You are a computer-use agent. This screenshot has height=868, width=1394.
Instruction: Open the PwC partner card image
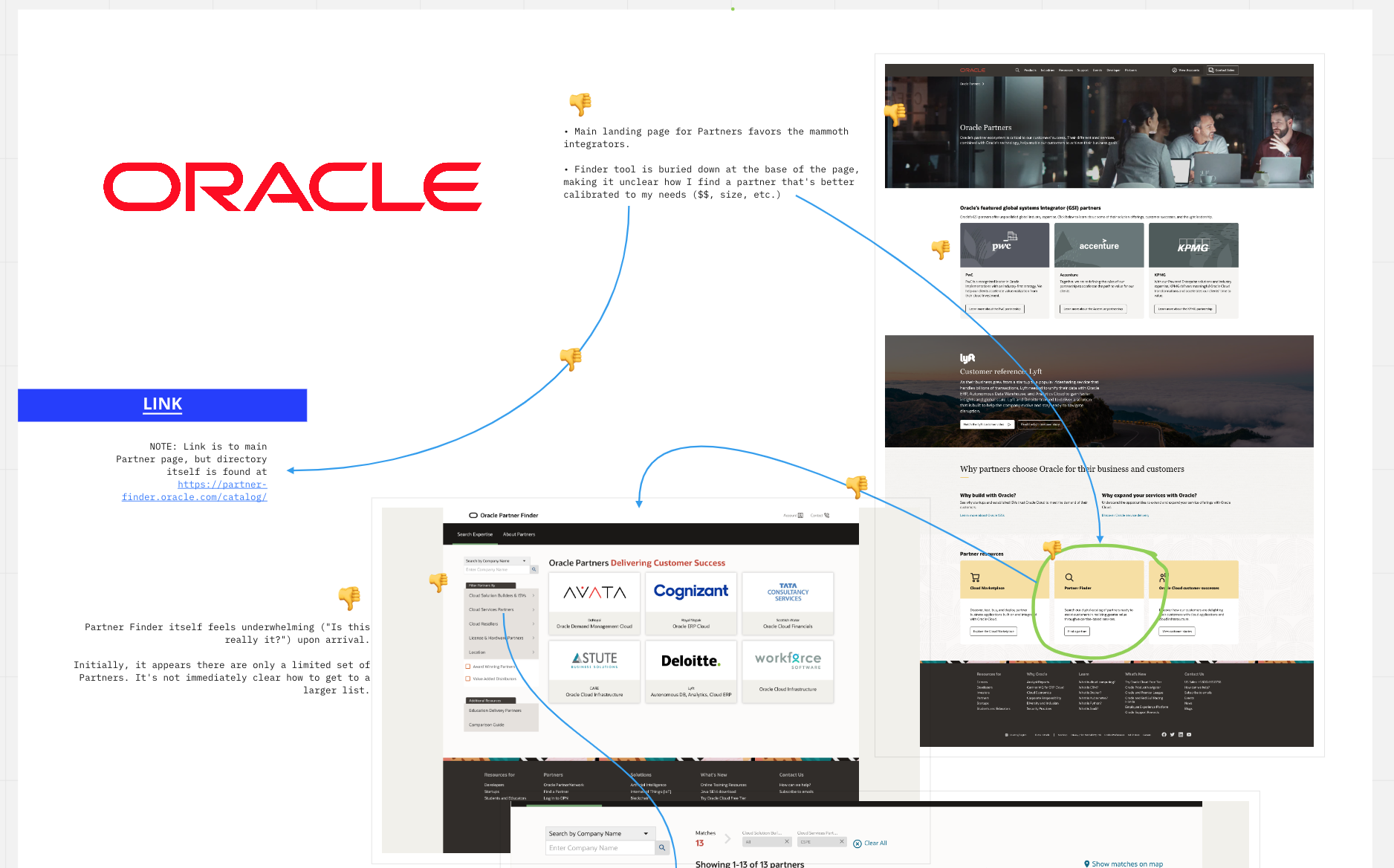pyautogui.click(x=1005, y=245)
